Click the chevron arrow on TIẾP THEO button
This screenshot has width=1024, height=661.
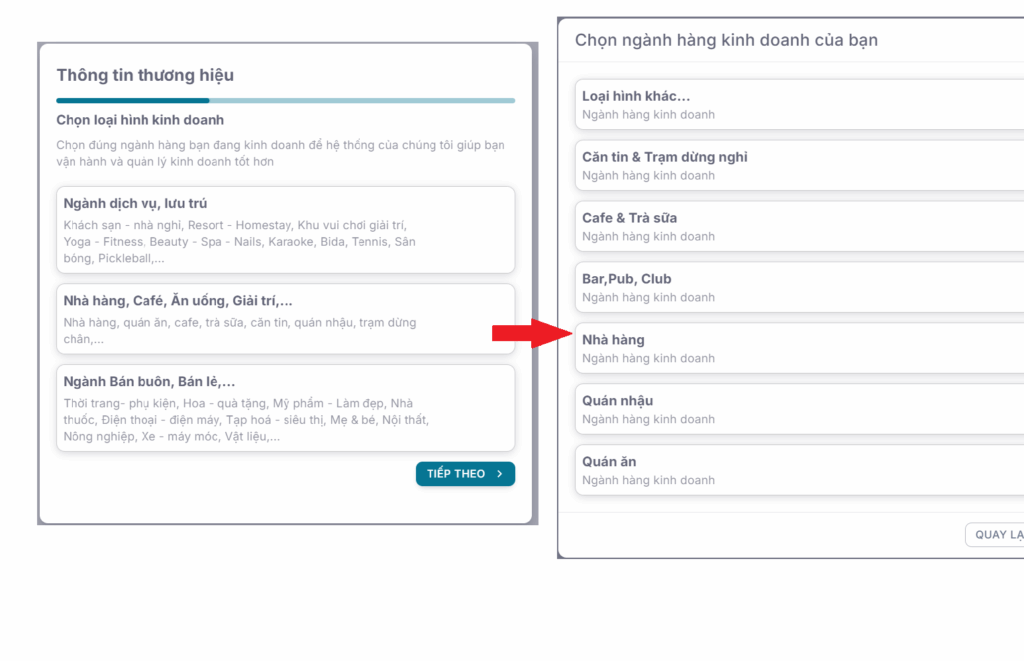(500, 474)
